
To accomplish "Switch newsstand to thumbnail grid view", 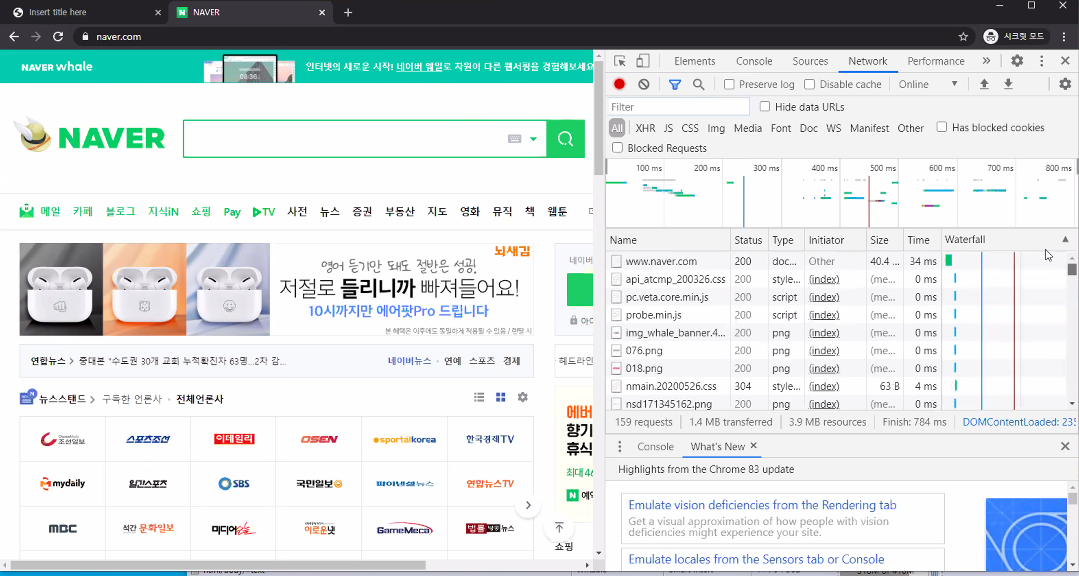I will tap(501, 397).
